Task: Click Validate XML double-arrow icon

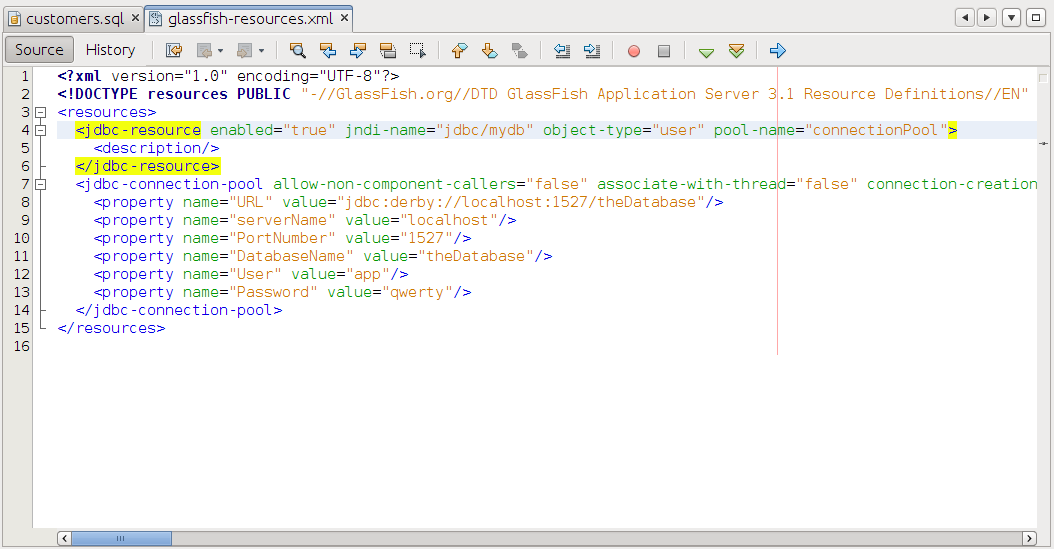Action: coord(736,50)
